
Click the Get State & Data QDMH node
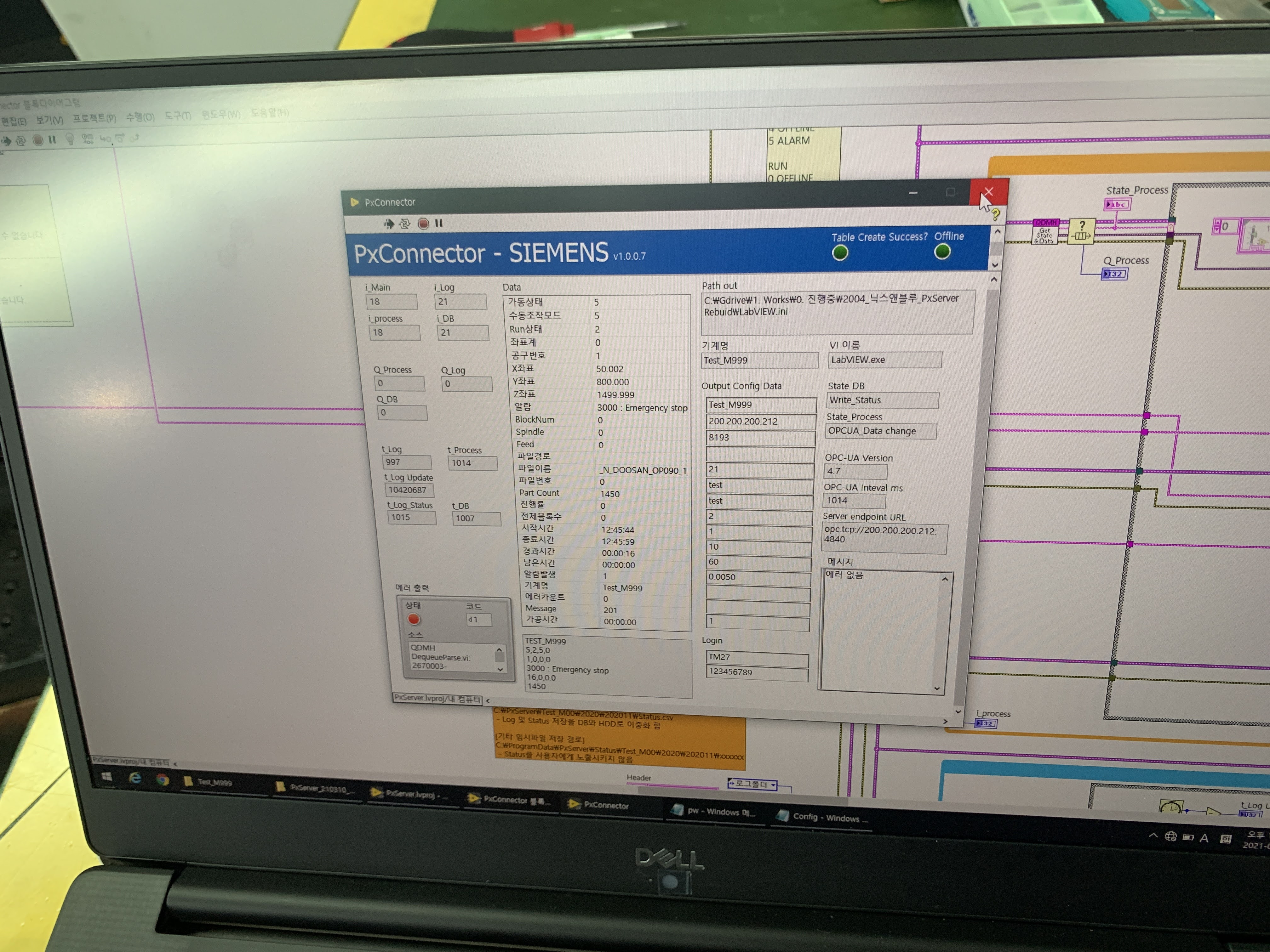pyautogui.click(x=1045, y=232)
